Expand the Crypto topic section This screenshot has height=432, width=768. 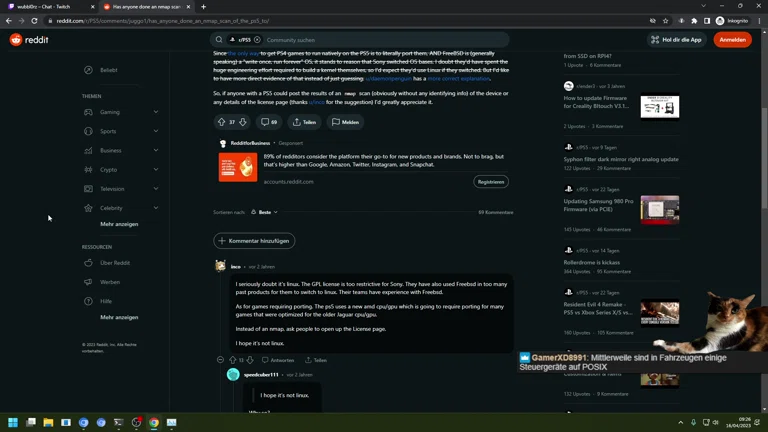click(x=155, y=170)
